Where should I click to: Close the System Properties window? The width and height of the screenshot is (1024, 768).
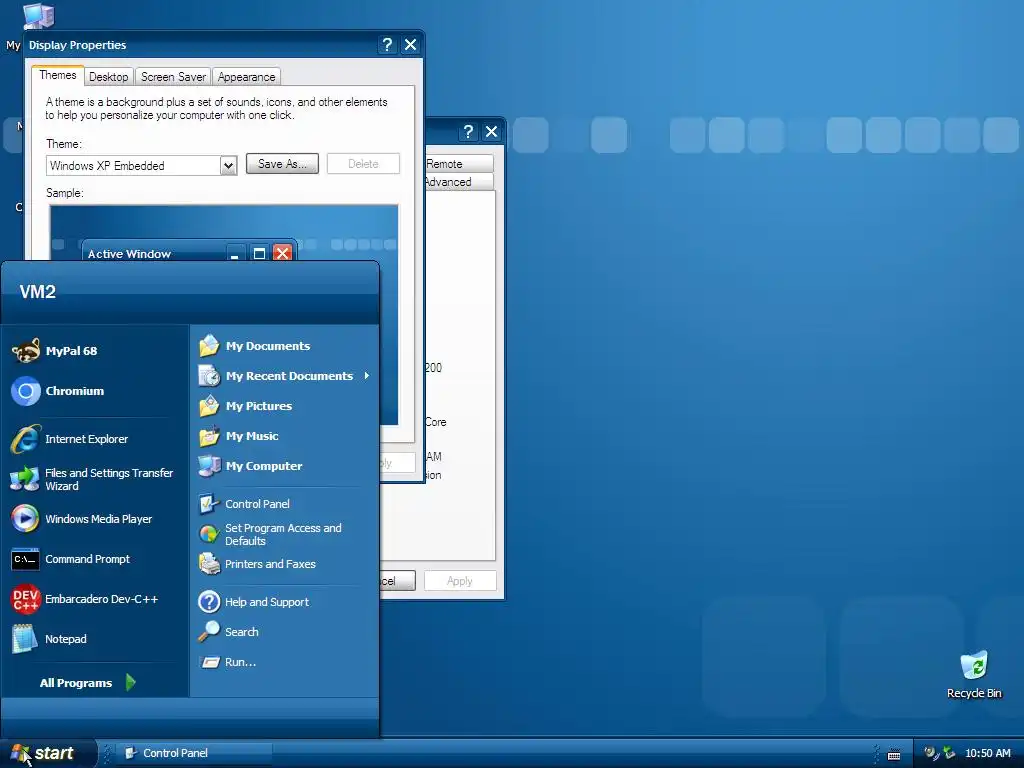pos(491,132)
